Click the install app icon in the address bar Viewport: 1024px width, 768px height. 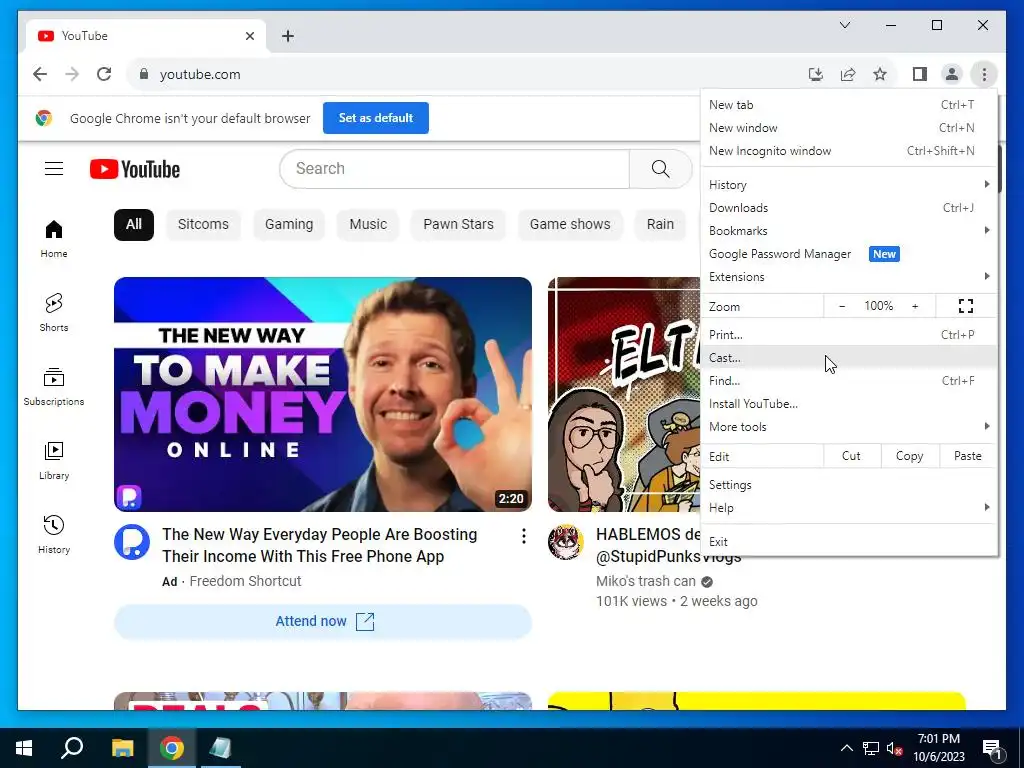(816, 74)
